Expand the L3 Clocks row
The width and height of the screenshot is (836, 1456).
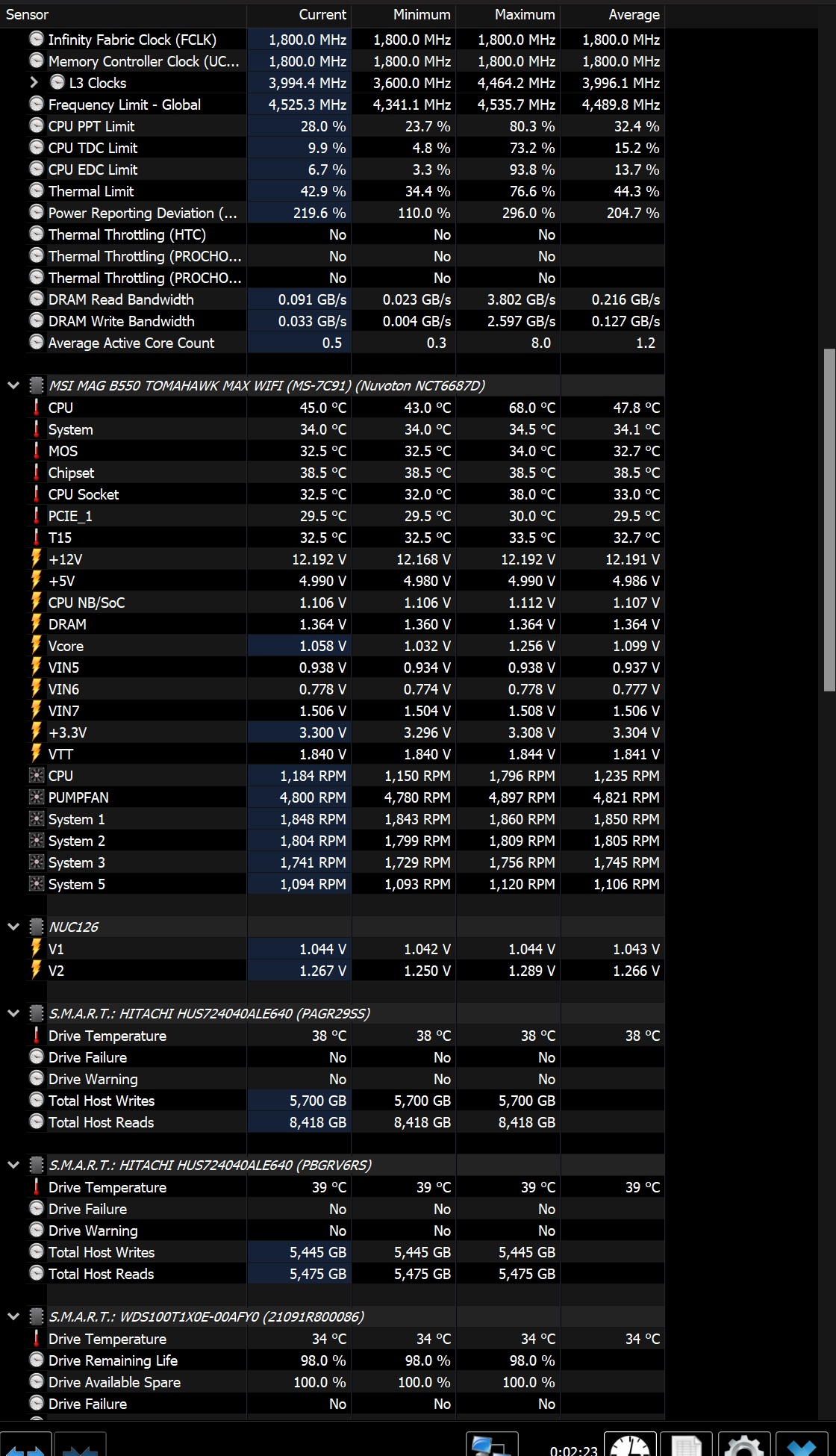coord(34,83)
